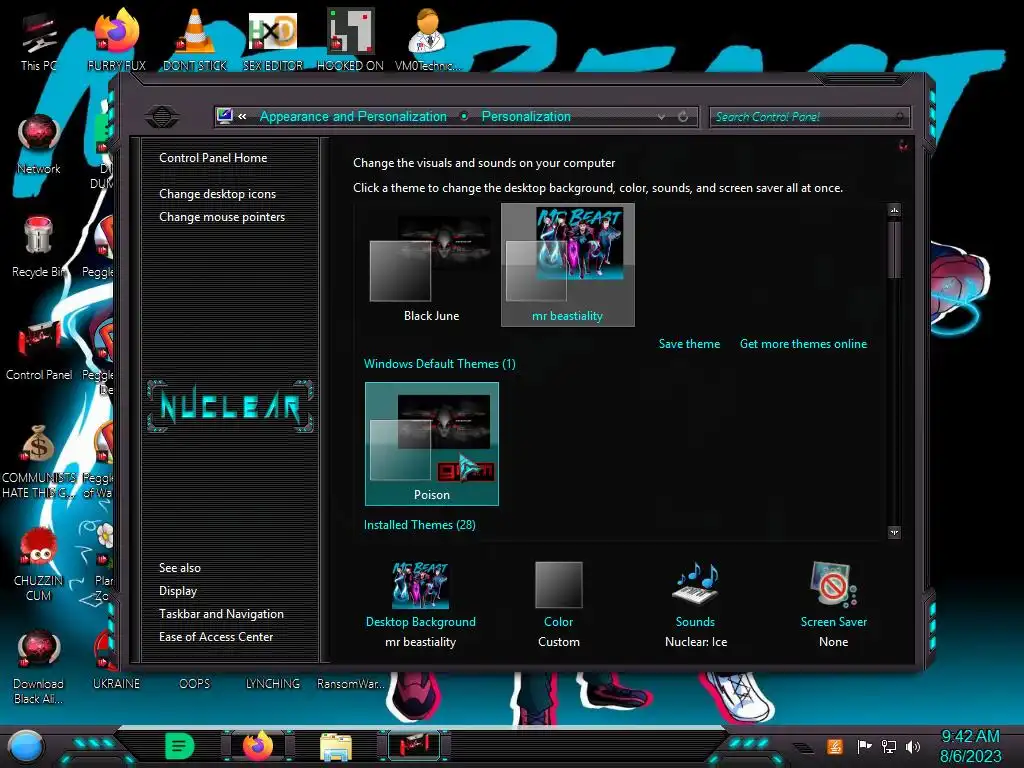The height and width of the screenshot is (768, 1024).
Task: Click the monitor icon in the address bar
Action: click(x=225, y=116)
